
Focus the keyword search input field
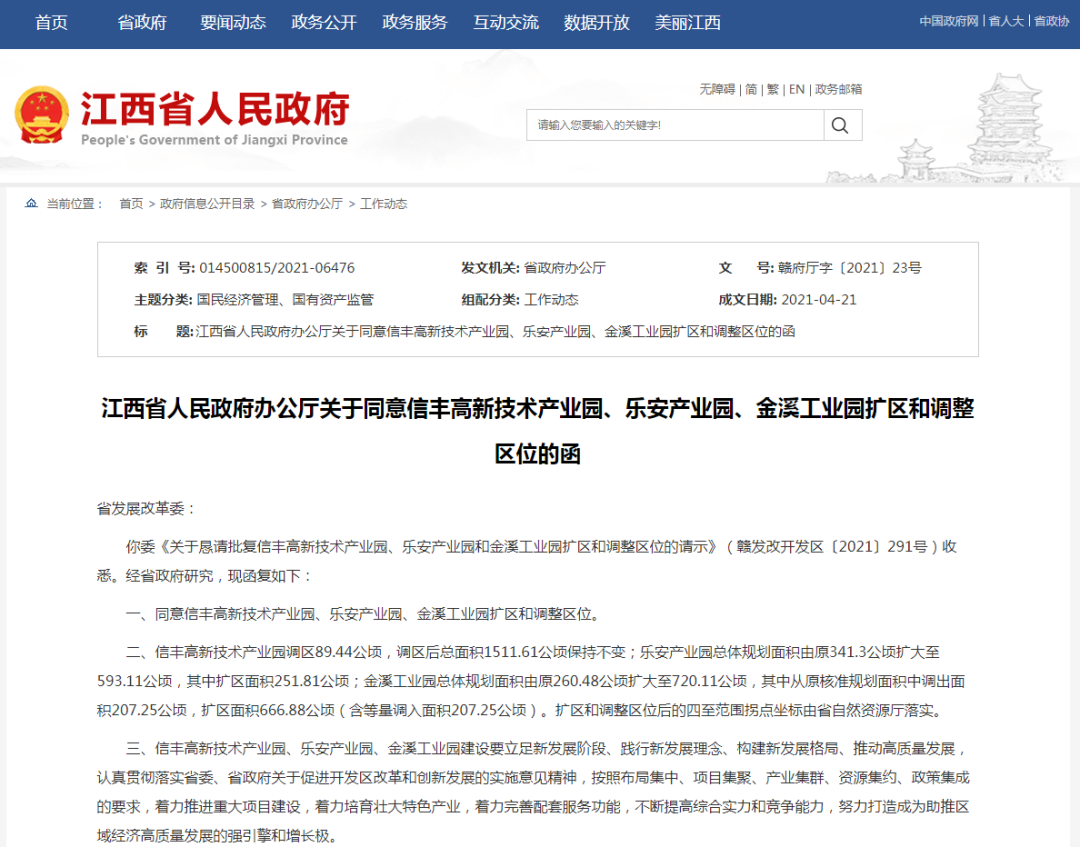tap(675, 125)
